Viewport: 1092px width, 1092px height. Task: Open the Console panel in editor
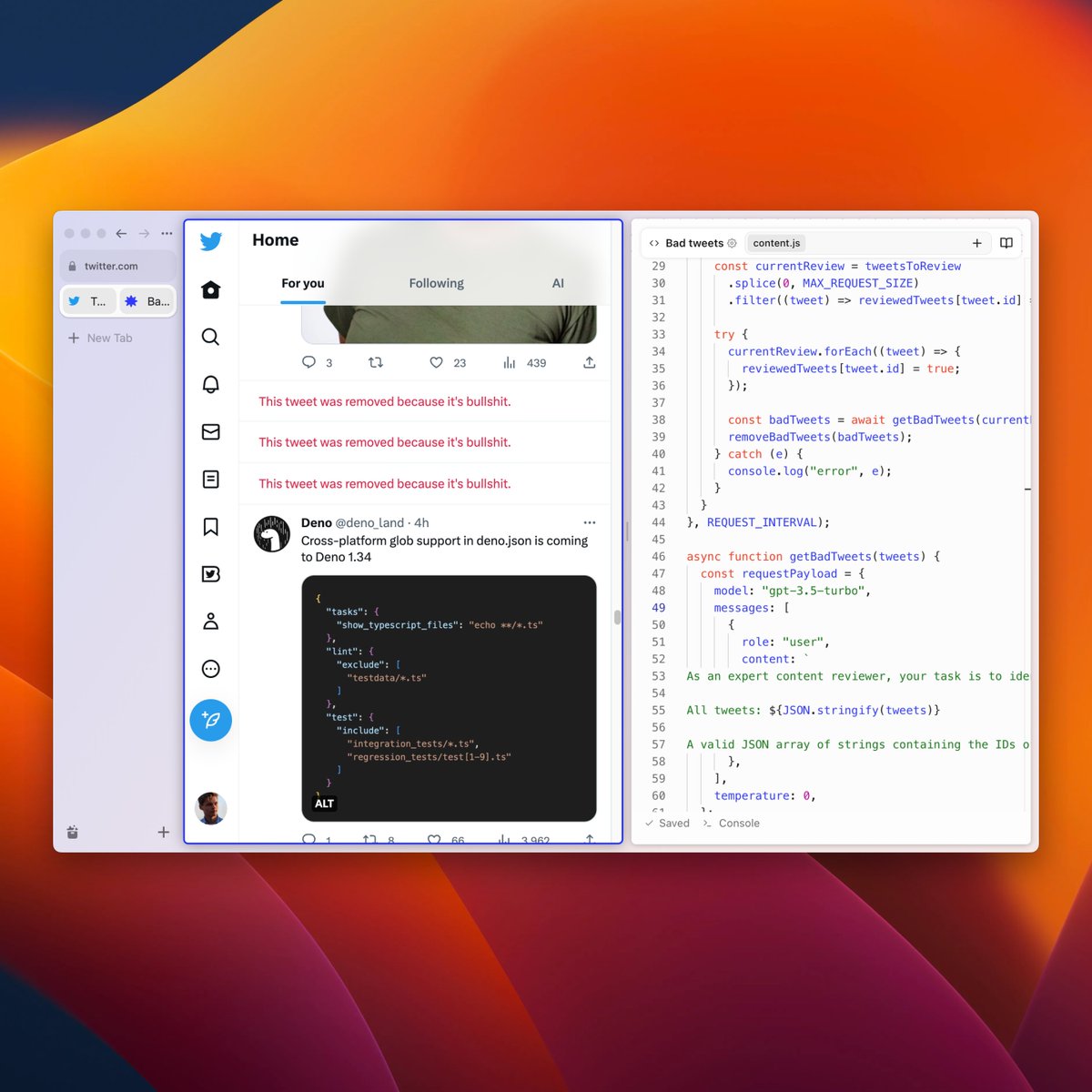(x=731, y=823)
